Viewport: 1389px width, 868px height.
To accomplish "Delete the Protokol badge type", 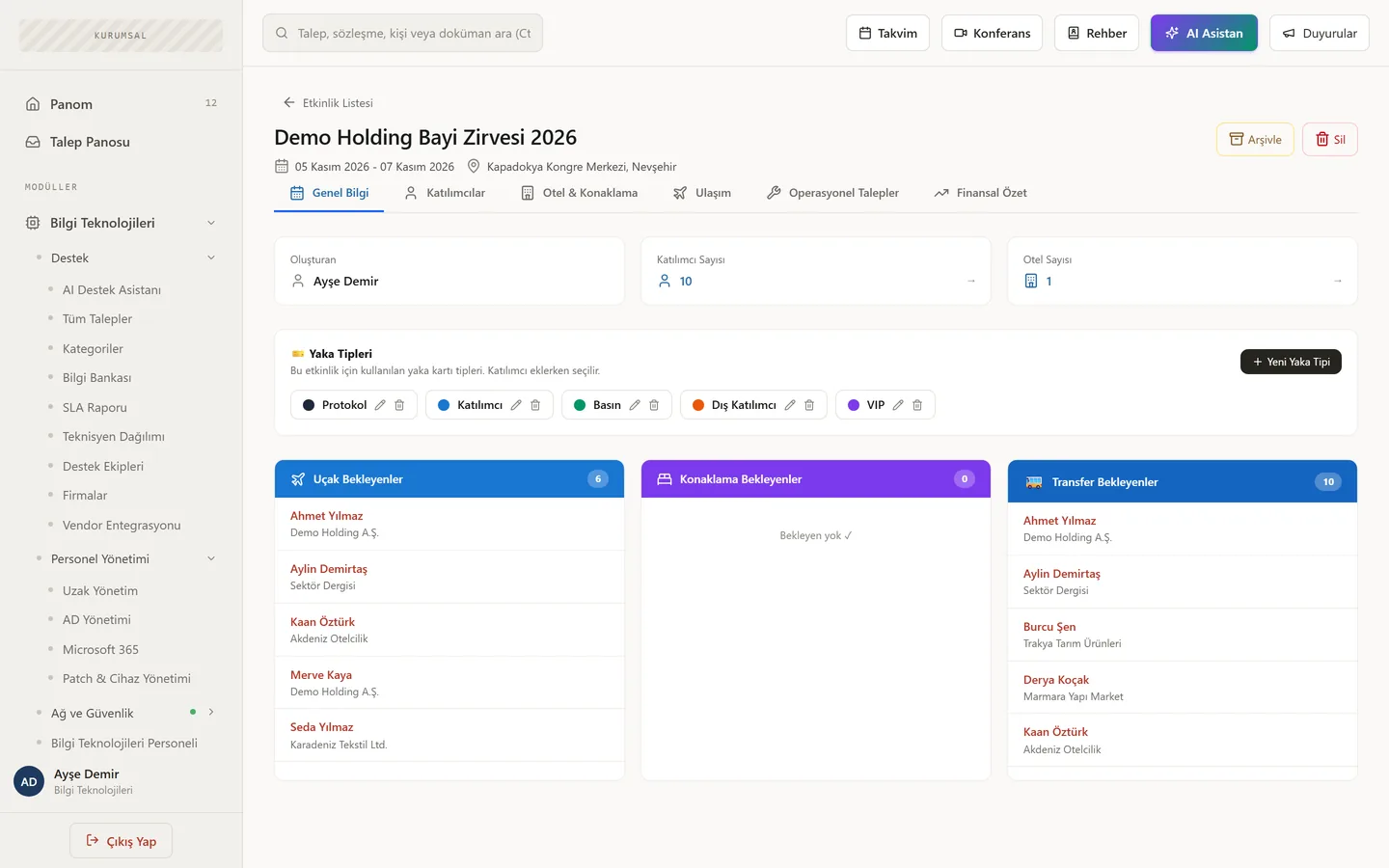I will click(399, 405).
